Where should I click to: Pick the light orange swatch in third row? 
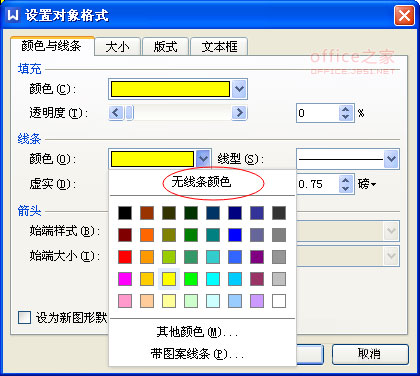[147, 257]
